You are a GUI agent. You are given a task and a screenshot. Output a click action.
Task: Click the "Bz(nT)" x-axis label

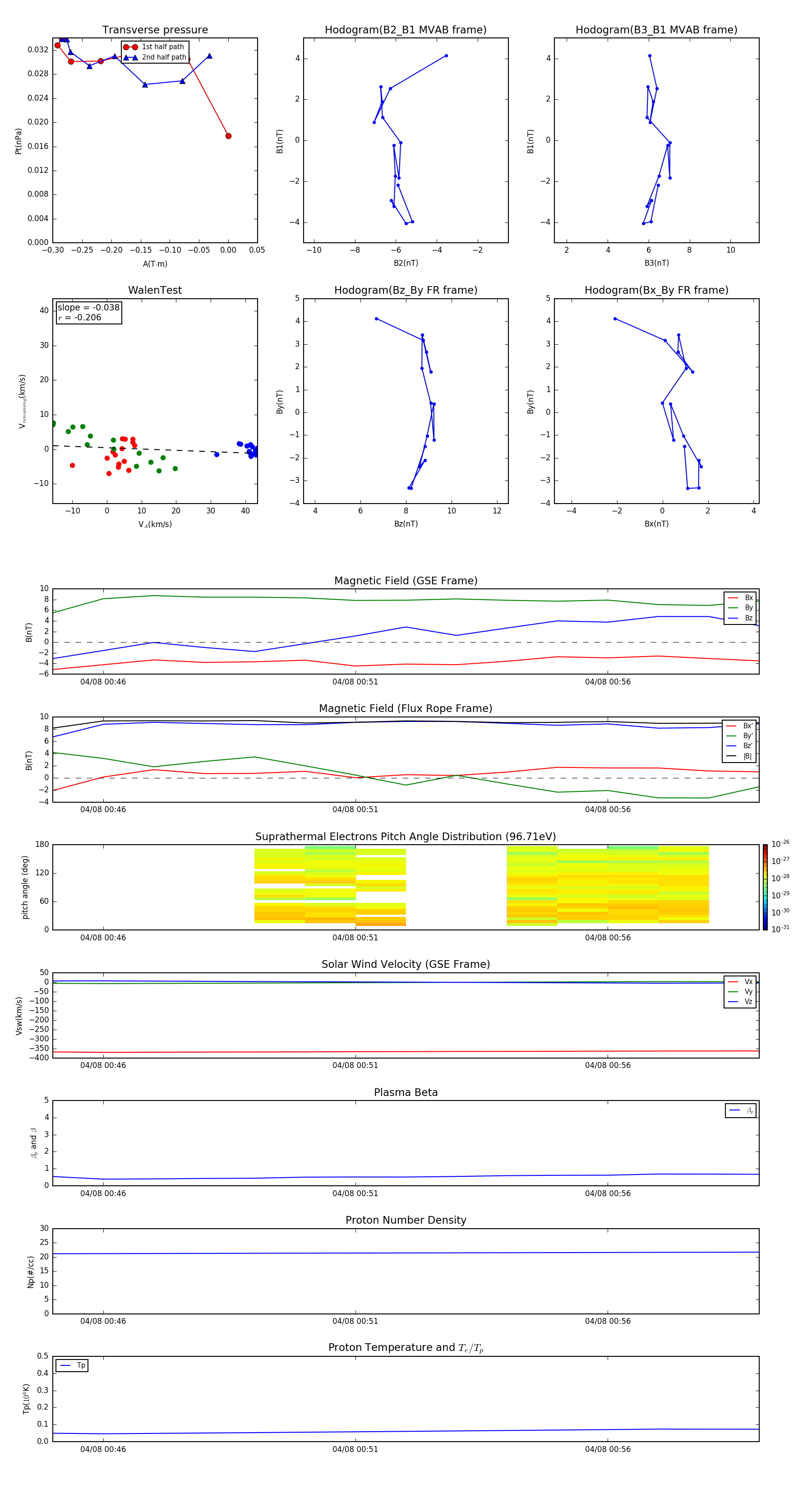(x=406, y=524)
